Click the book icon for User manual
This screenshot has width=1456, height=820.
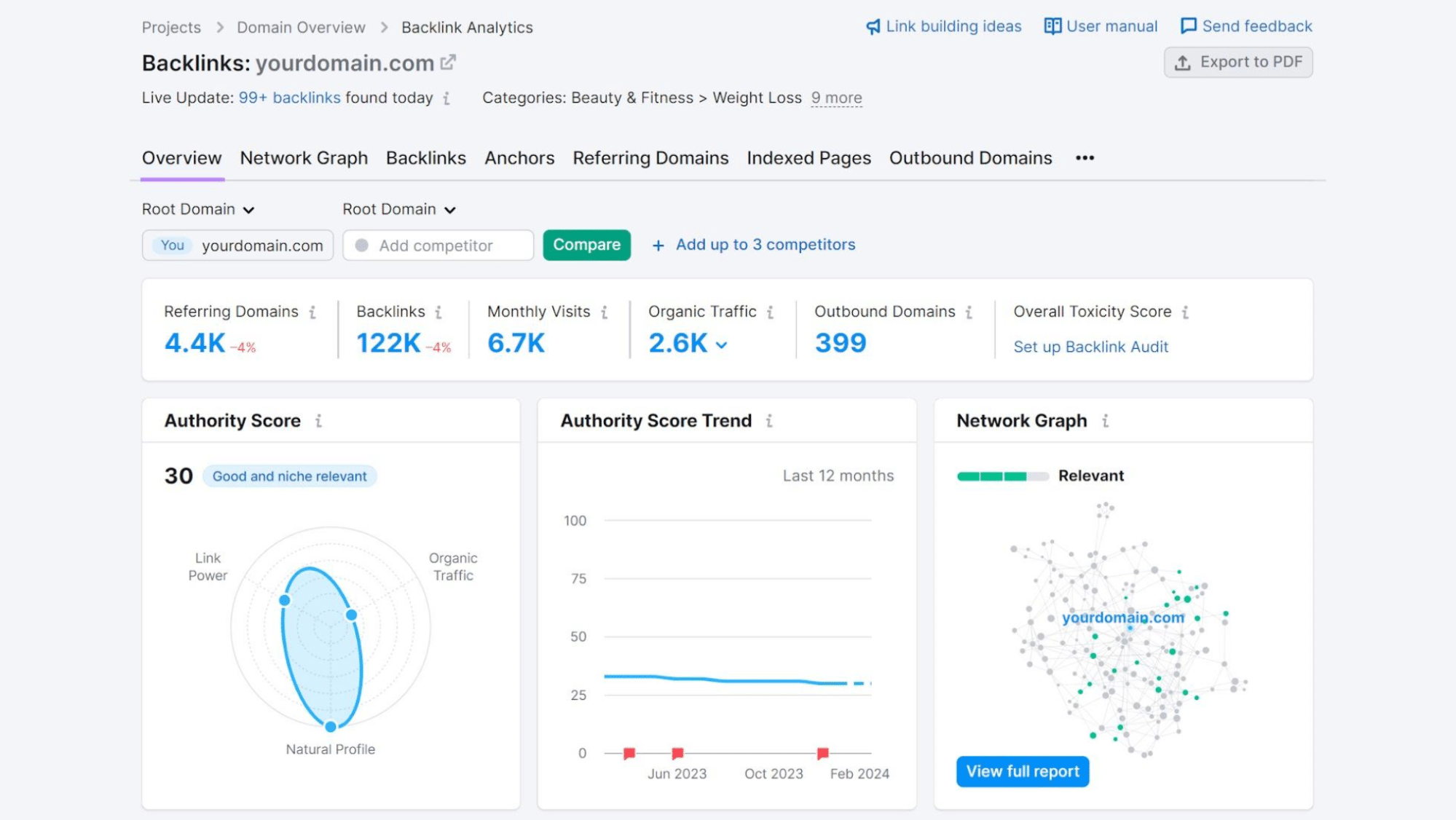click(1052, 26)
